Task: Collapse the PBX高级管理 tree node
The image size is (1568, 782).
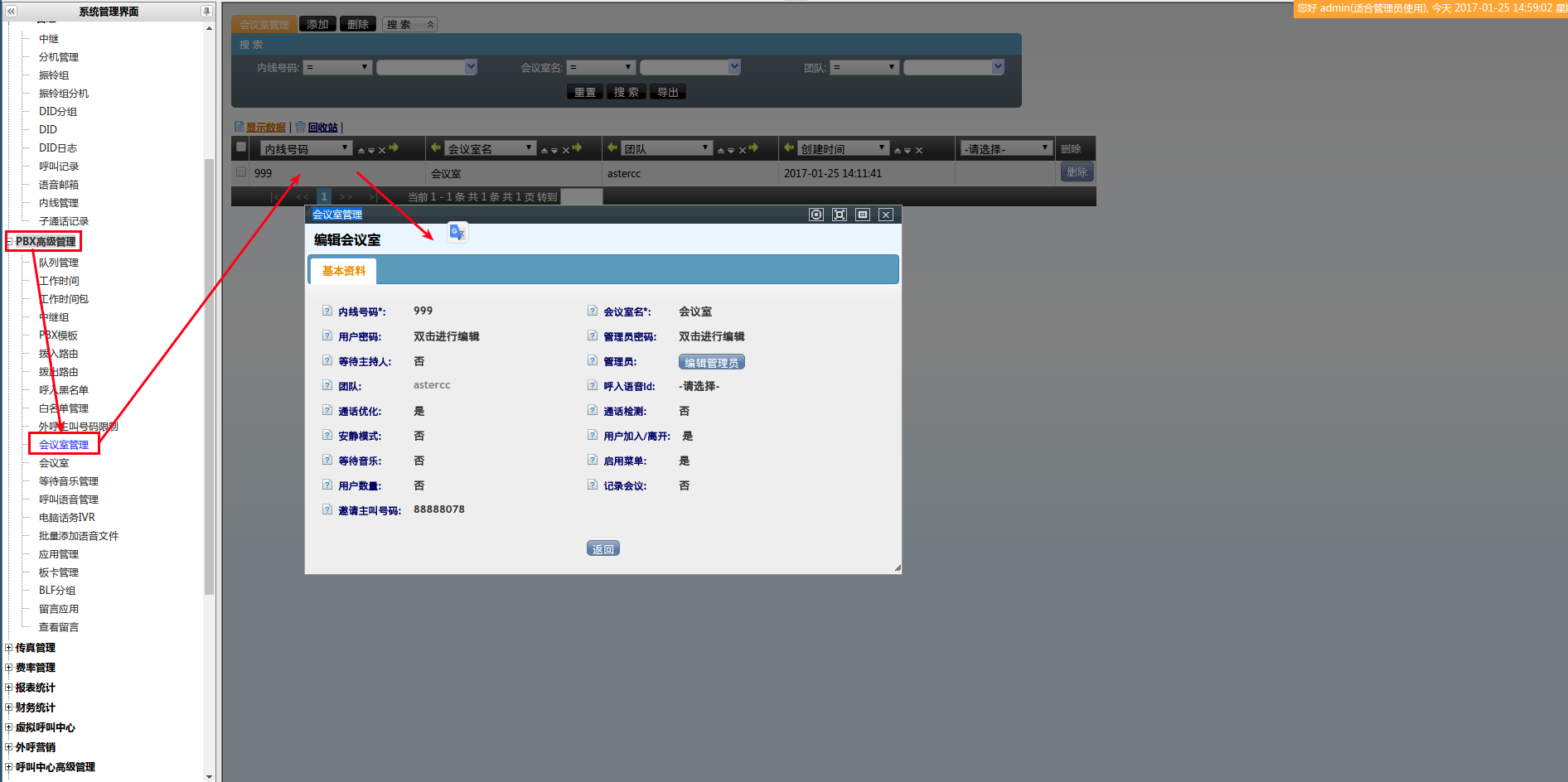Action: [x=9, y=242]
